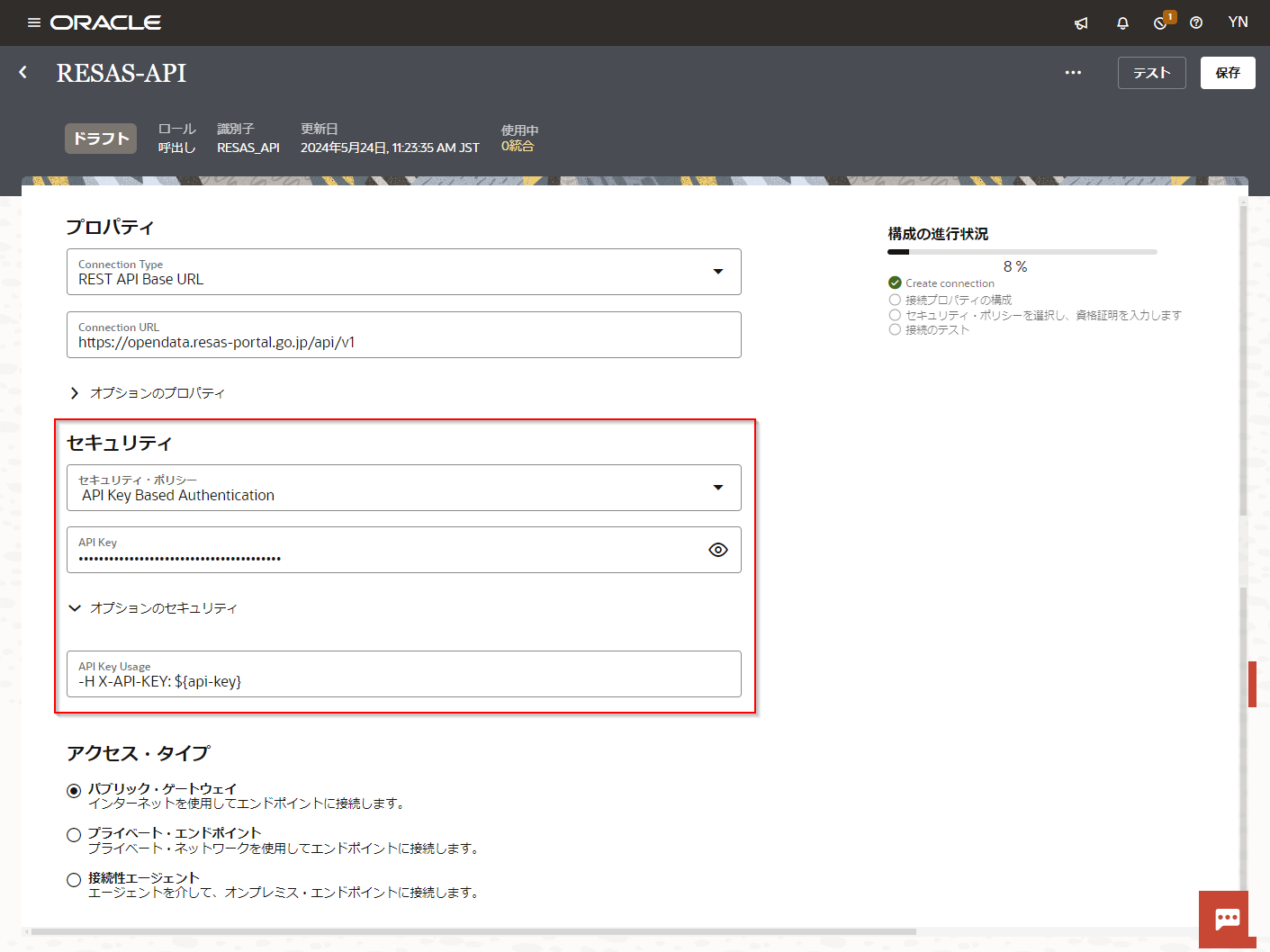The height and width of the screenshot is (952, 1270).
Task: Open the help question mark icon
Action: point(1196,23)
